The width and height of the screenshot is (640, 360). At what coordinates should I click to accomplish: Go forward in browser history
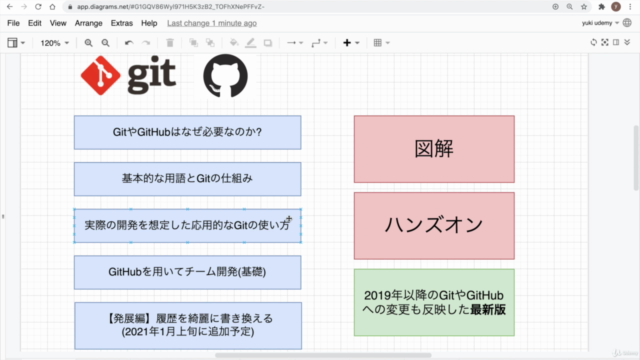[24, 7]
